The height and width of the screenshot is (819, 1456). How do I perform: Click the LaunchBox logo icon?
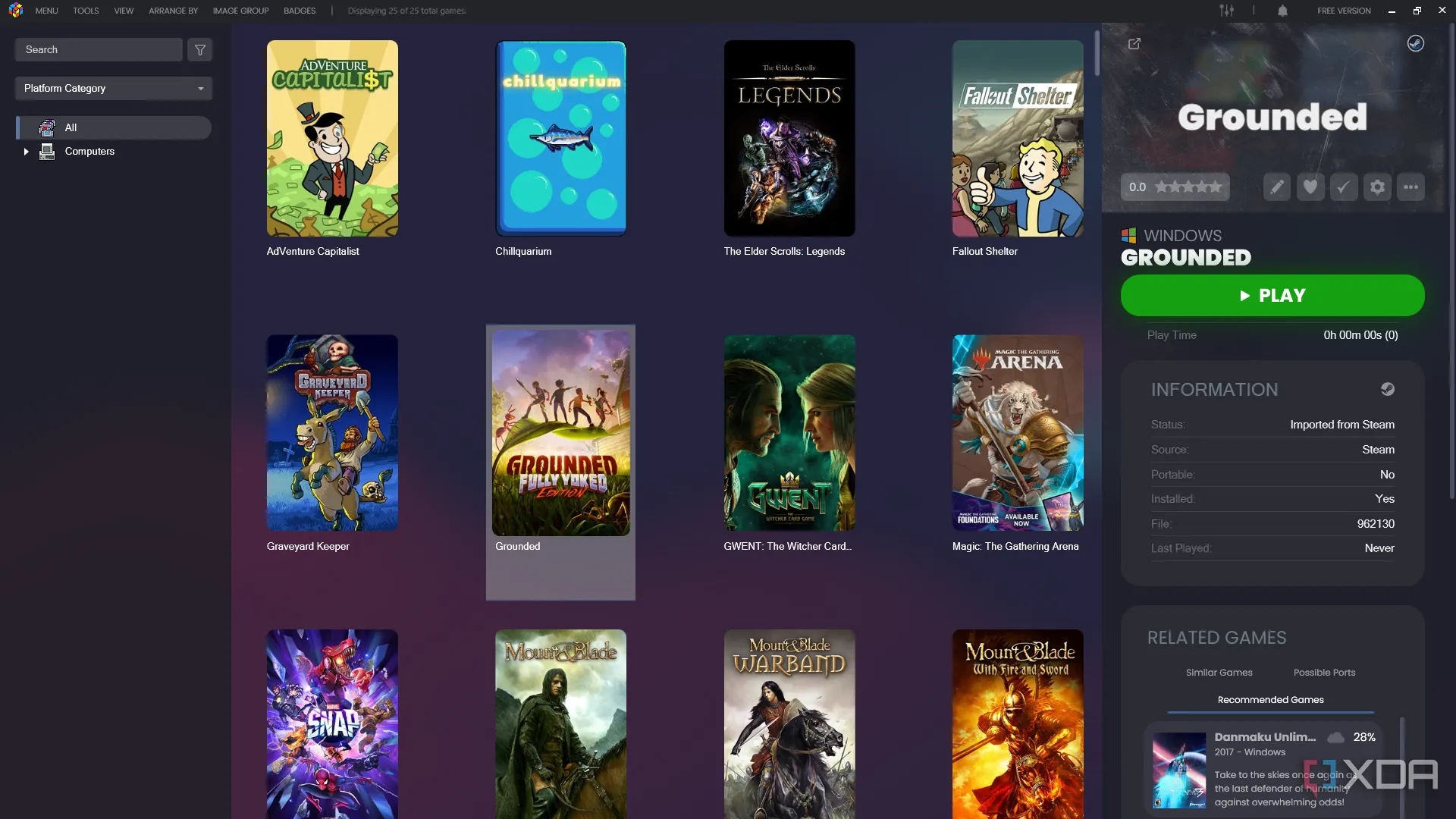15,11
